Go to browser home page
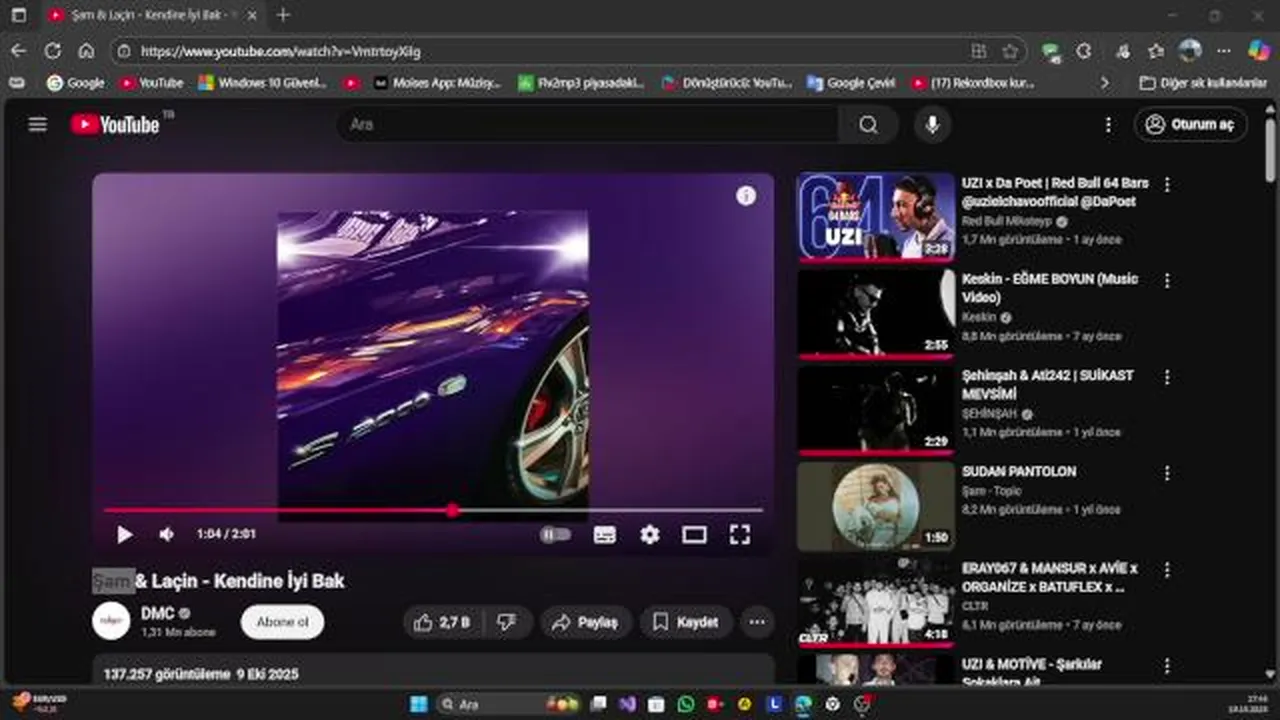The image size is (1280, 720). (86, 50)
